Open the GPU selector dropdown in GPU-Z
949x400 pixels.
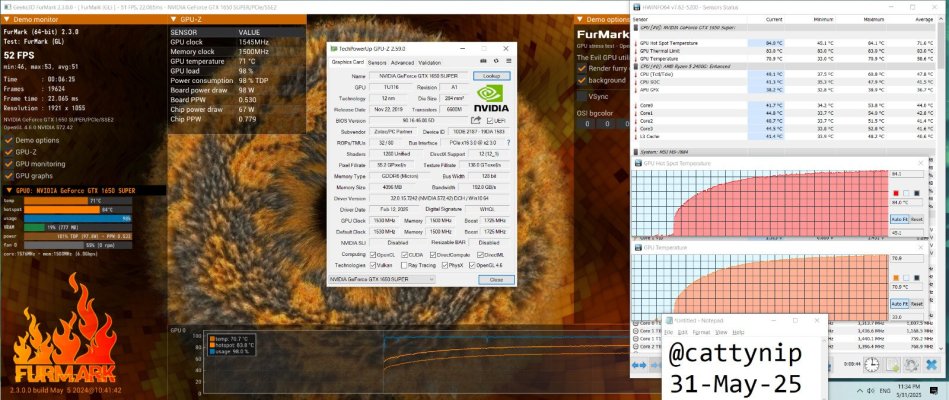tap(381, 279)
